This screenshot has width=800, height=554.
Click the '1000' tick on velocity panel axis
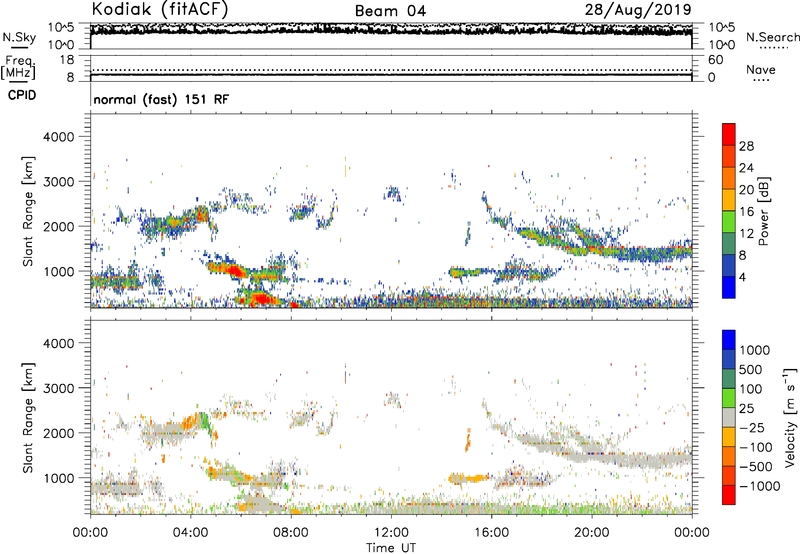[58, 478]
